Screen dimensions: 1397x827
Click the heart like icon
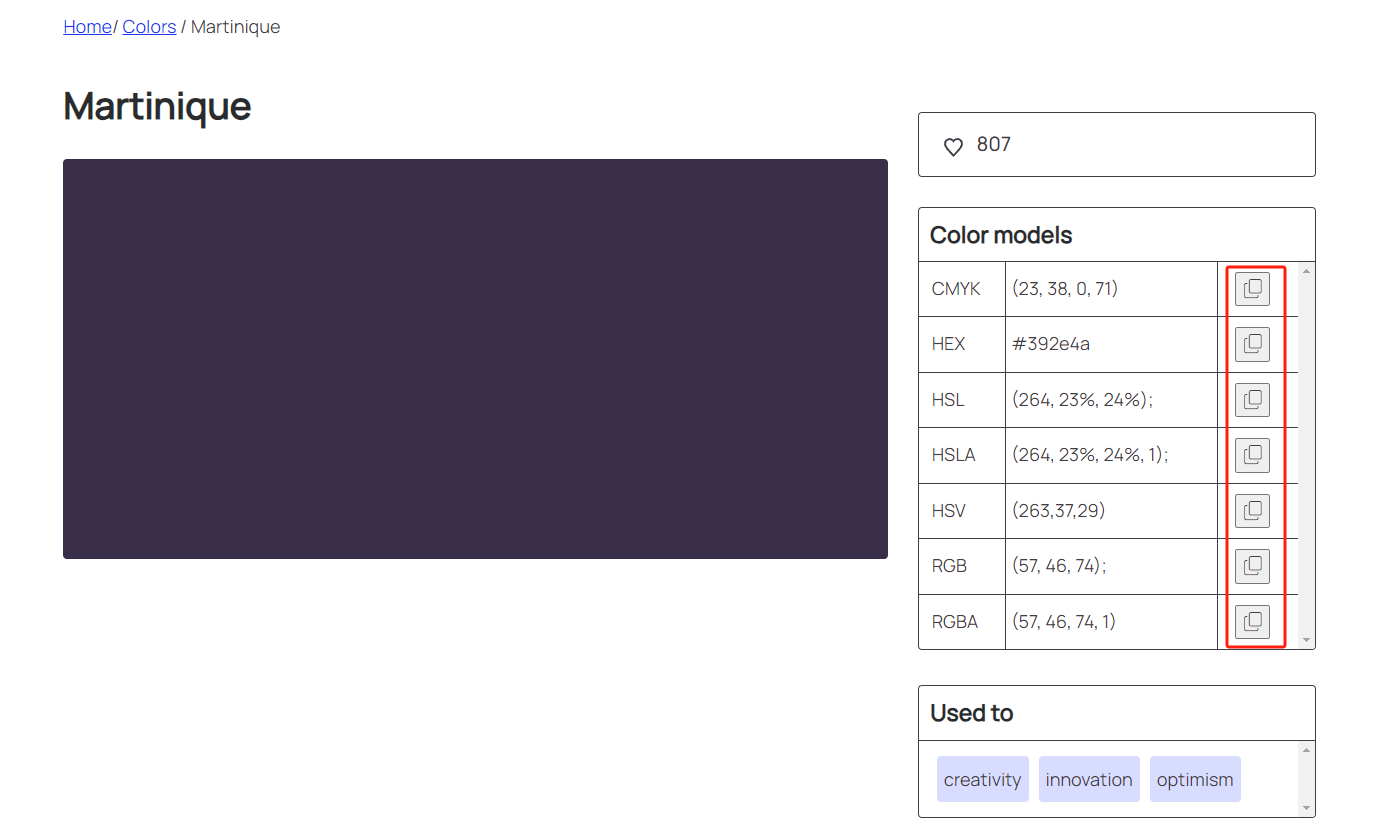[x=953, y=147]
